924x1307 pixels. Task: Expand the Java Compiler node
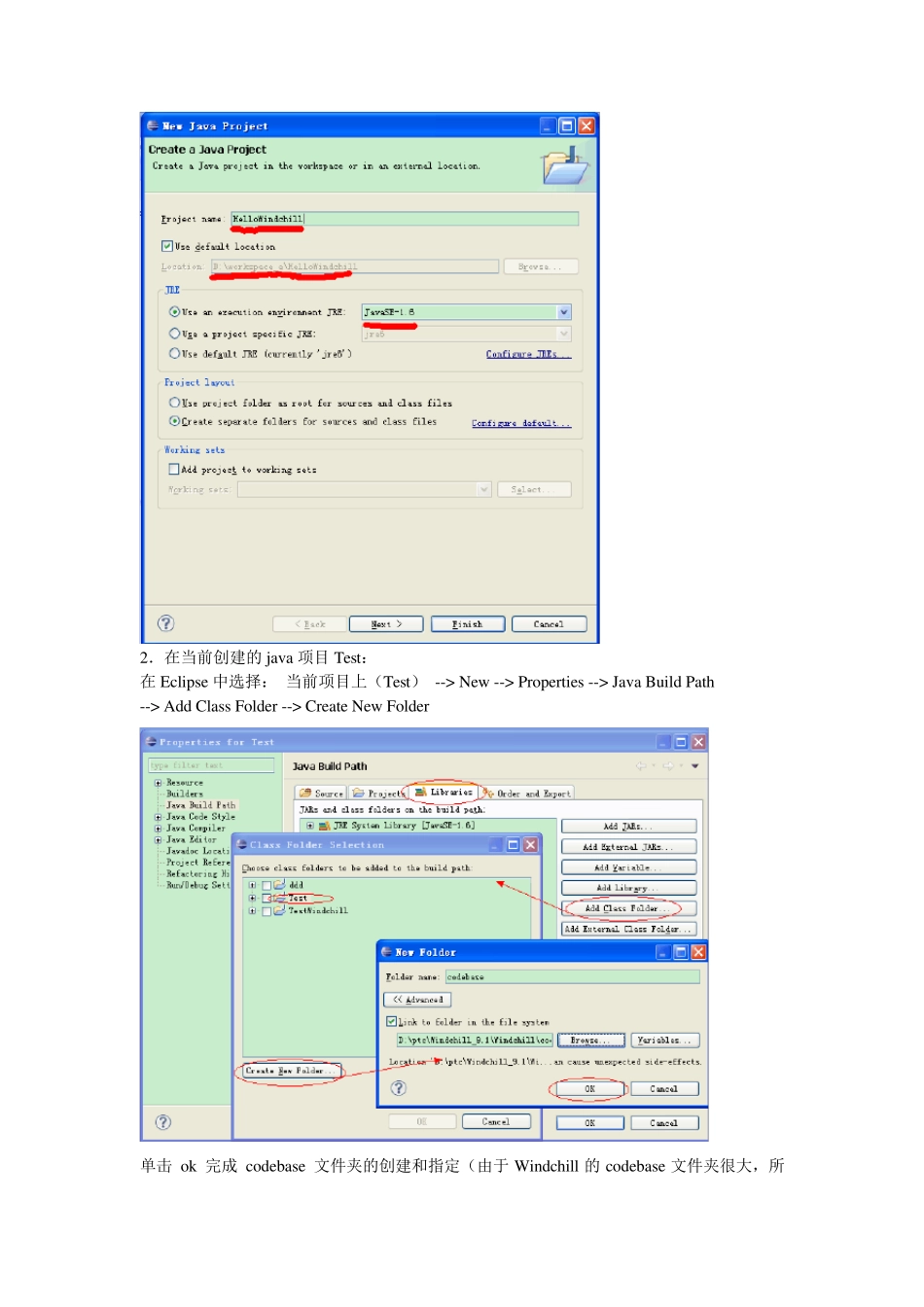point(158,829)
